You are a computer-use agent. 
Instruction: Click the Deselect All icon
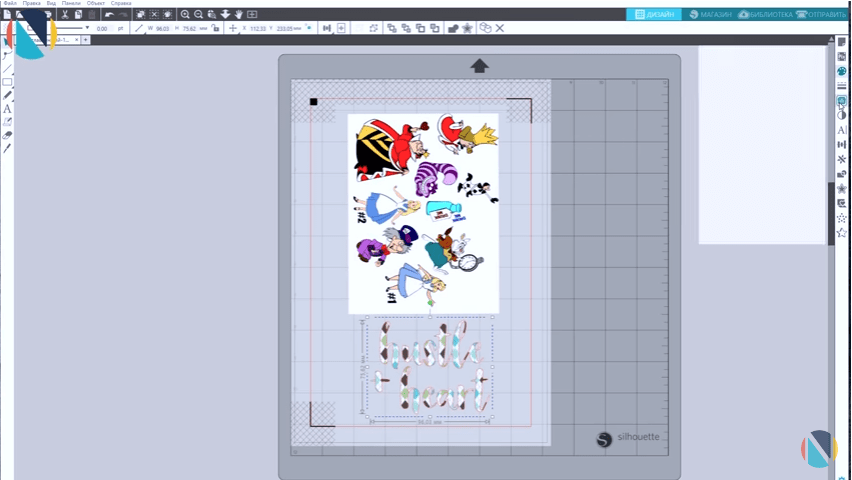(x=154, y=15)
